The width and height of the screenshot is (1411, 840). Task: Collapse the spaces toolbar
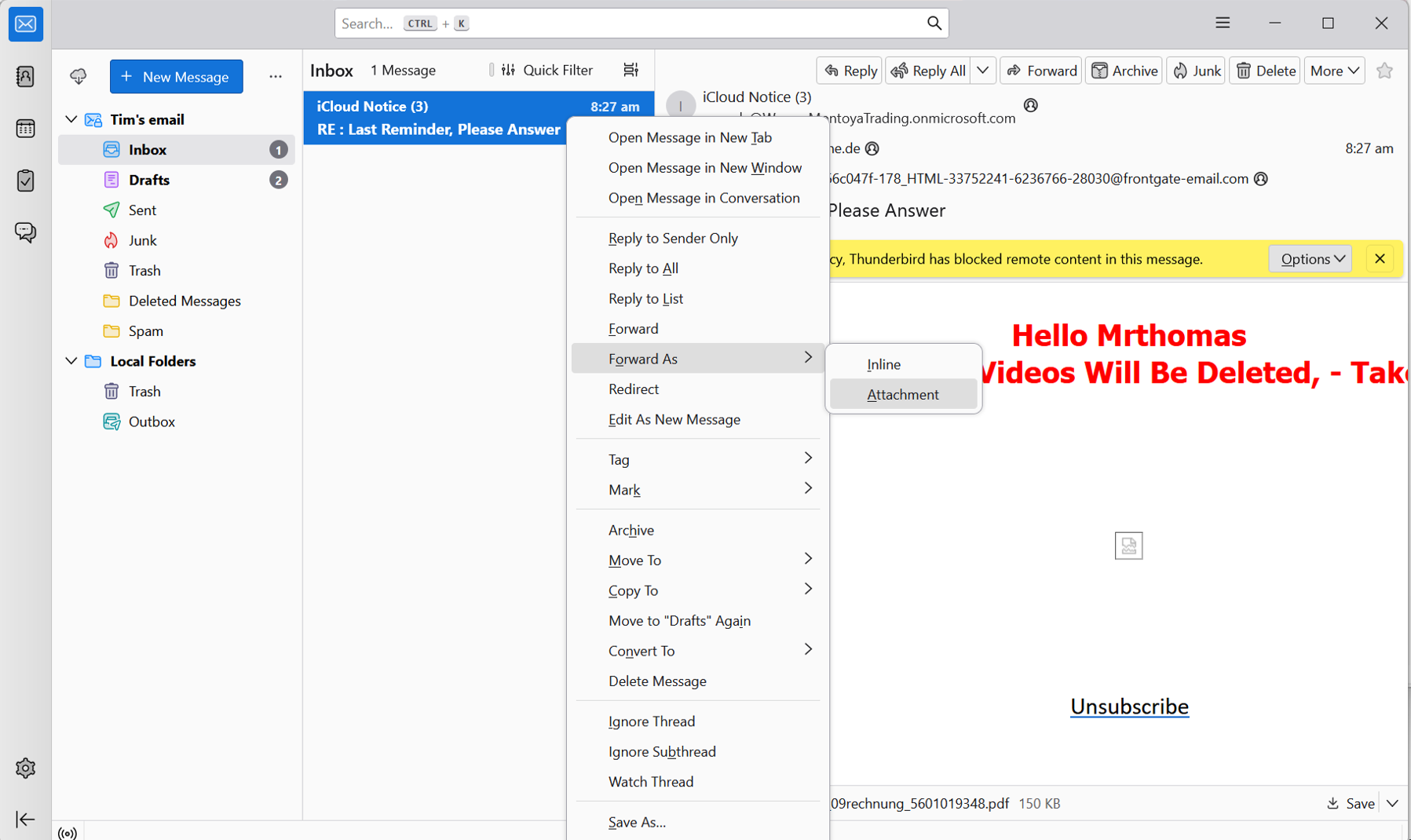point(25,820)
